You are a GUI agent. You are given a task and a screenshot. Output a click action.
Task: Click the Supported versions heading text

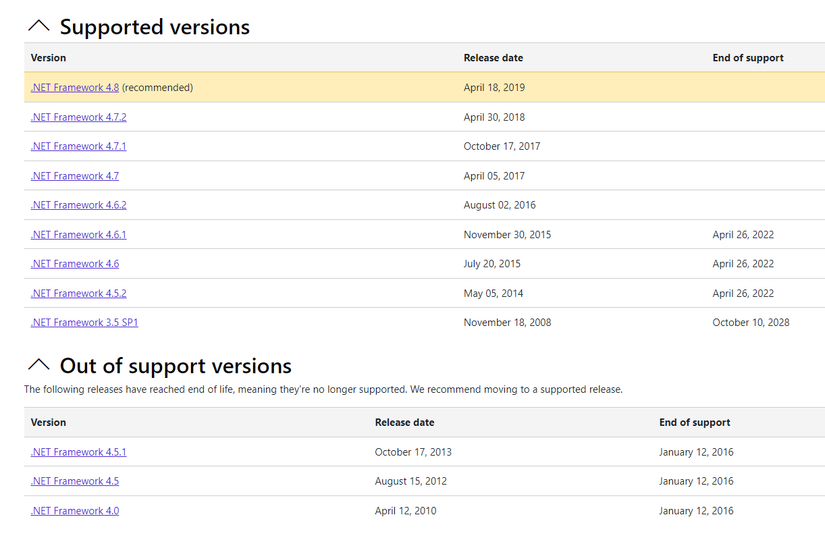[x=155, y=27]
